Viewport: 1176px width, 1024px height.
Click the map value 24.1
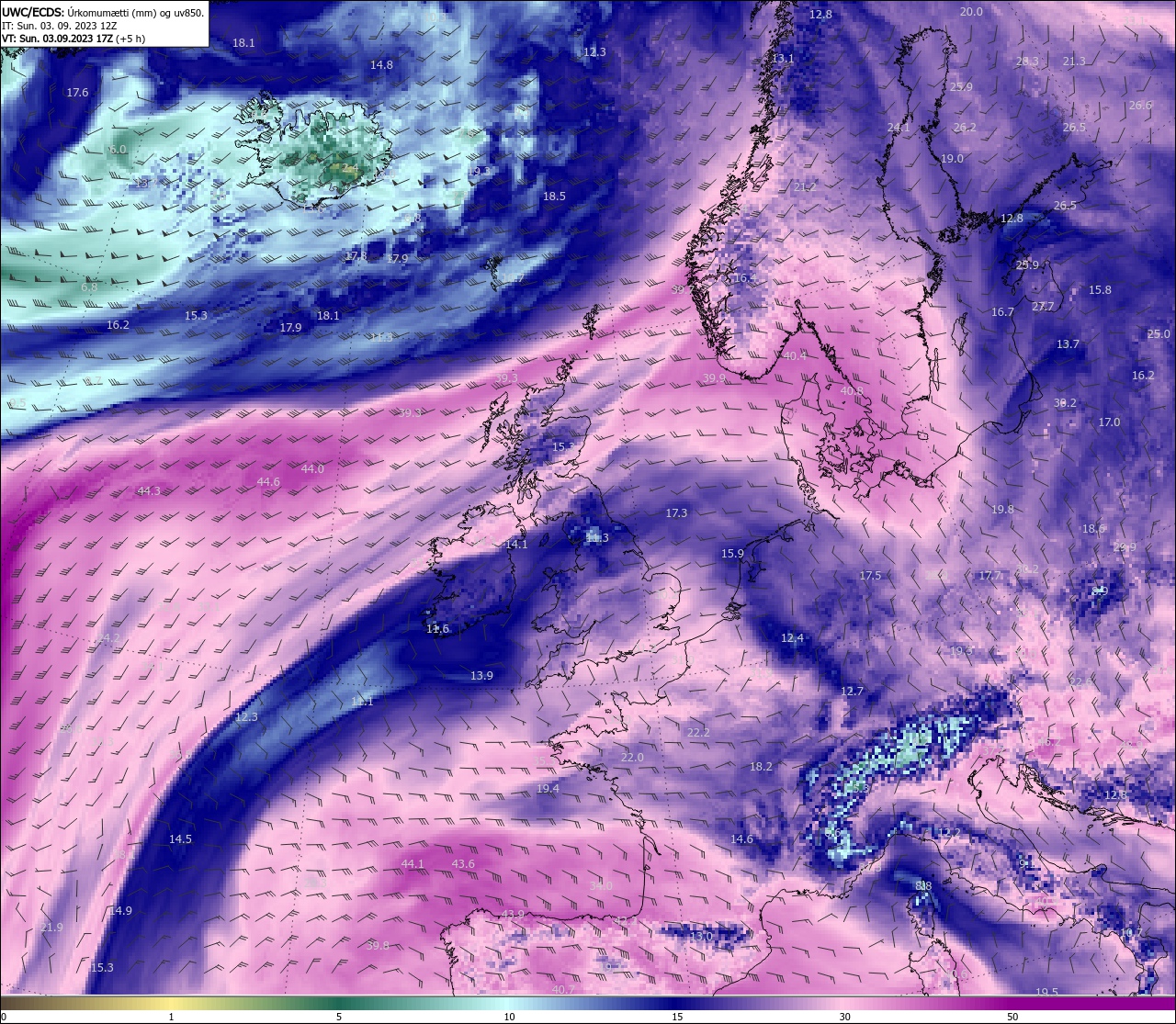(x=899, y=128)
